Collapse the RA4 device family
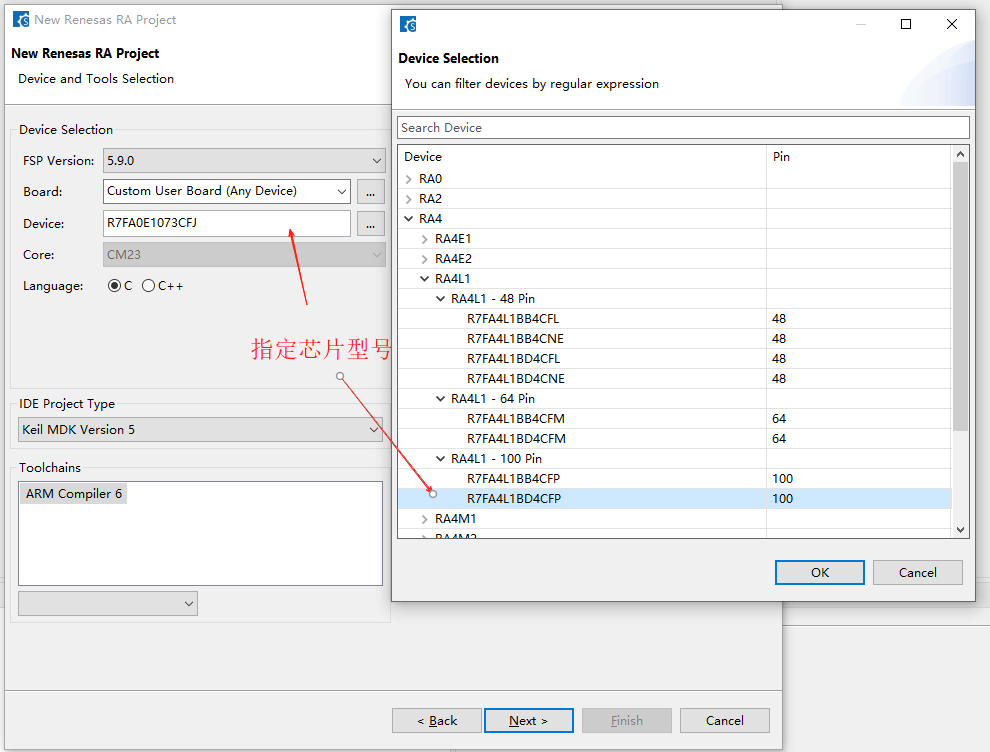Image resolution: width=990 pixels, height=752 pixels. pos(409,219)
